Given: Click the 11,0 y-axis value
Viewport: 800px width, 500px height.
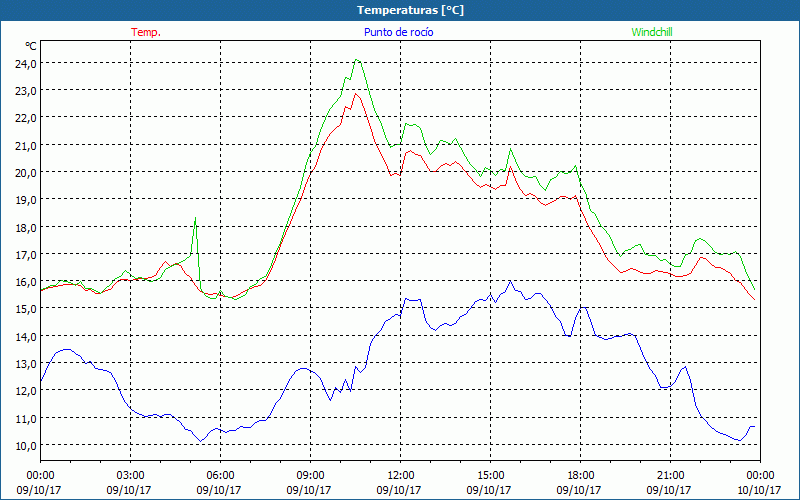Looking at the screenshot, I should pyautogui.click(x=26, y=418).
